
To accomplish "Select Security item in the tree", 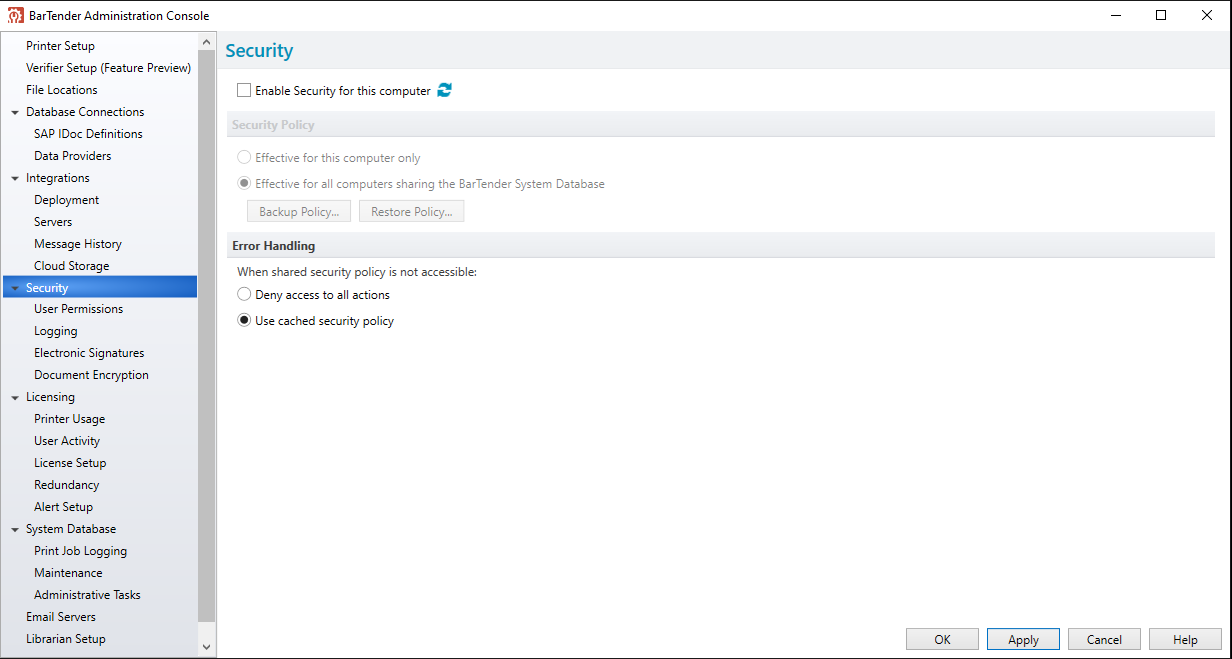I will coord(100,288).
